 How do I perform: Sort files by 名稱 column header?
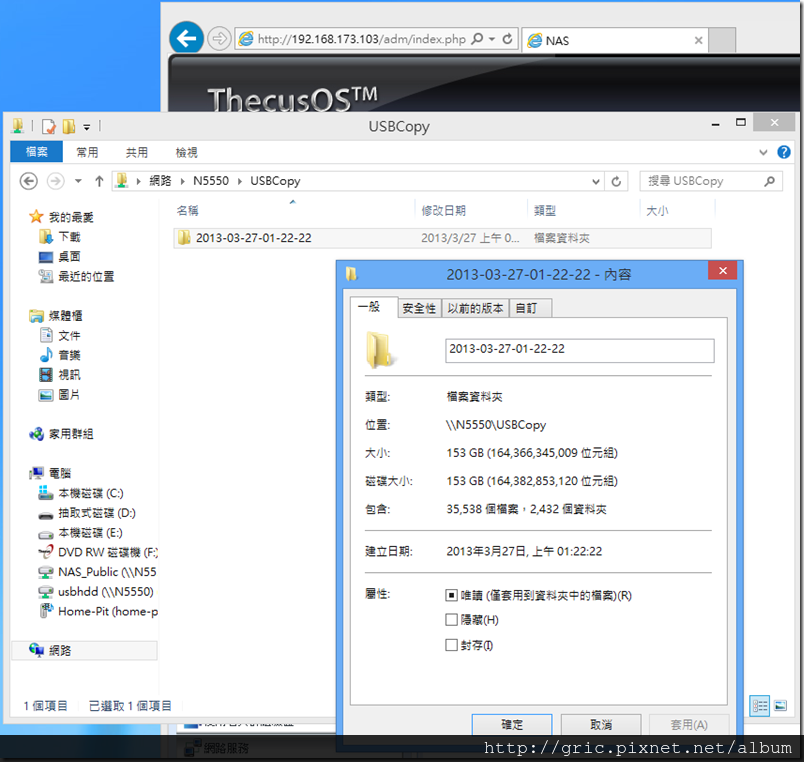(188, 210)
